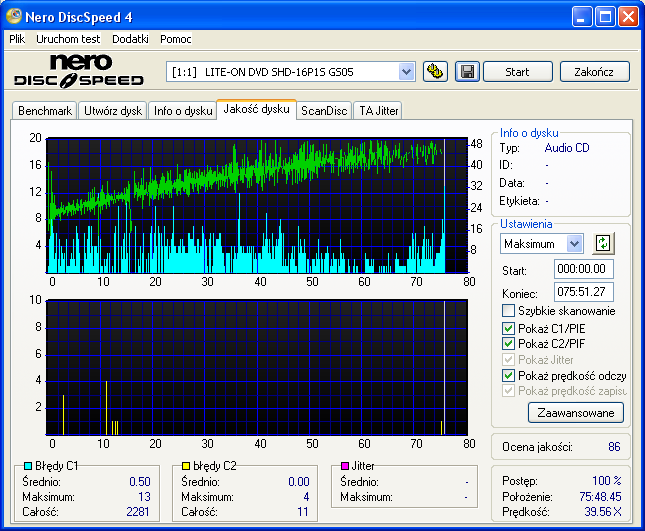Viewport: 645px width, 531px height.
Task: Click the C2 errors lower graph
Action: click(x=257, y=367)
